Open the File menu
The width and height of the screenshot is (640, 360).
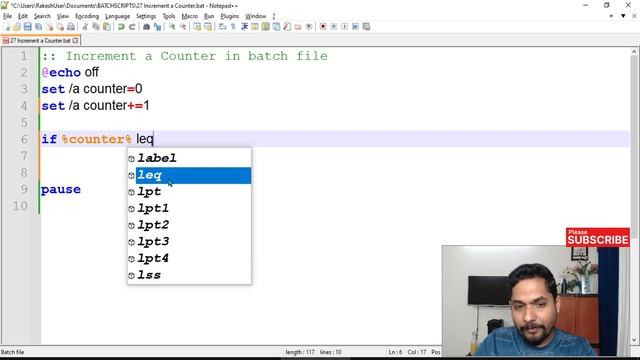(7, 16)
